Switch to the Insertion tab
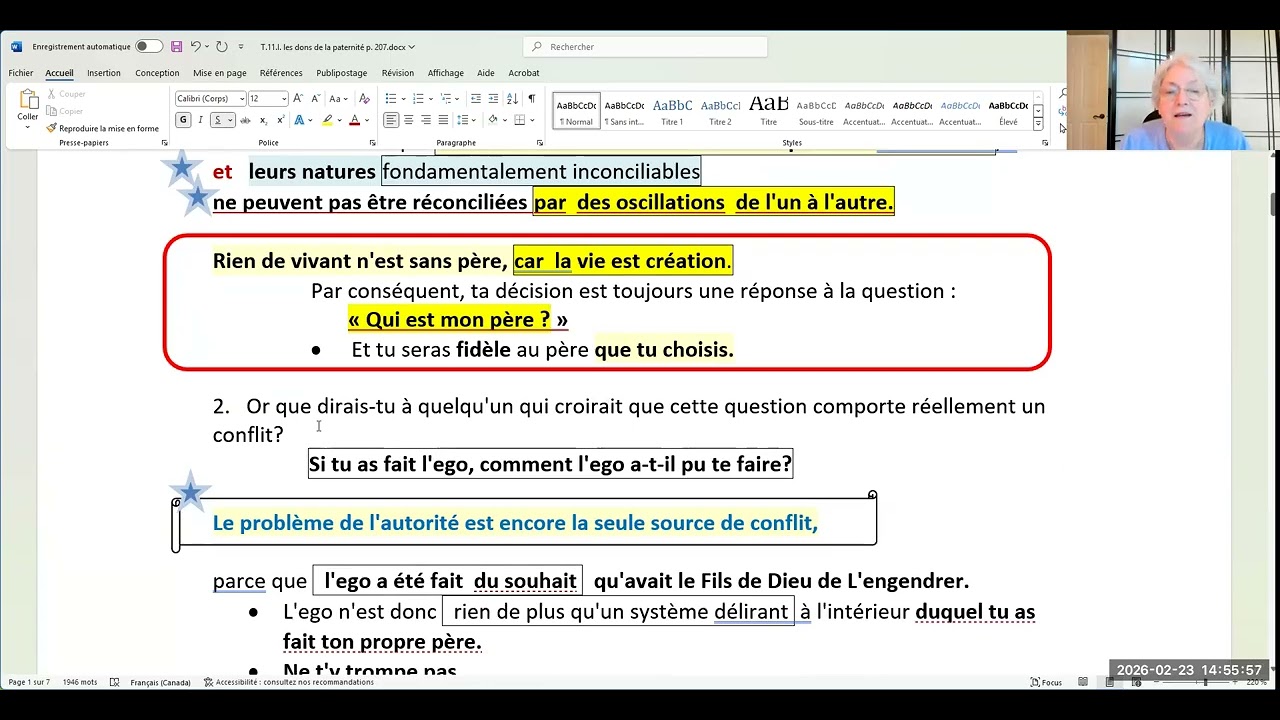The height and width of the screenshot is (720, 1280). 104,73
